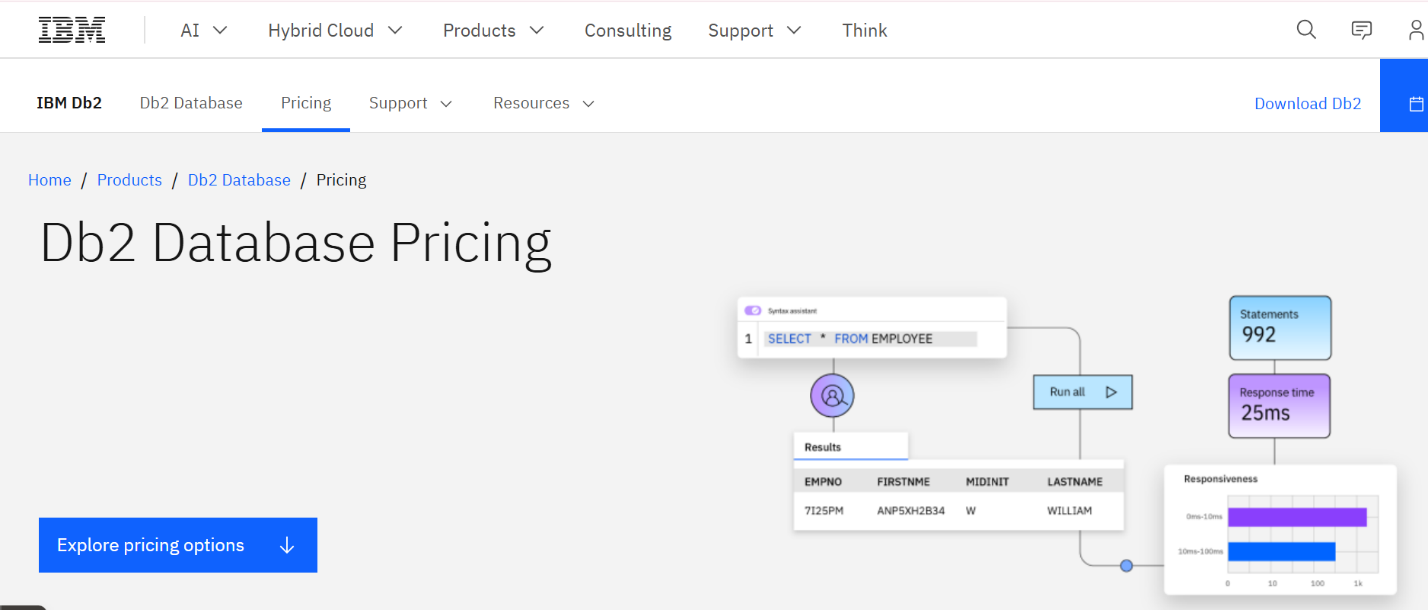Click the MIDINIT column header

(x=987, y=482)
